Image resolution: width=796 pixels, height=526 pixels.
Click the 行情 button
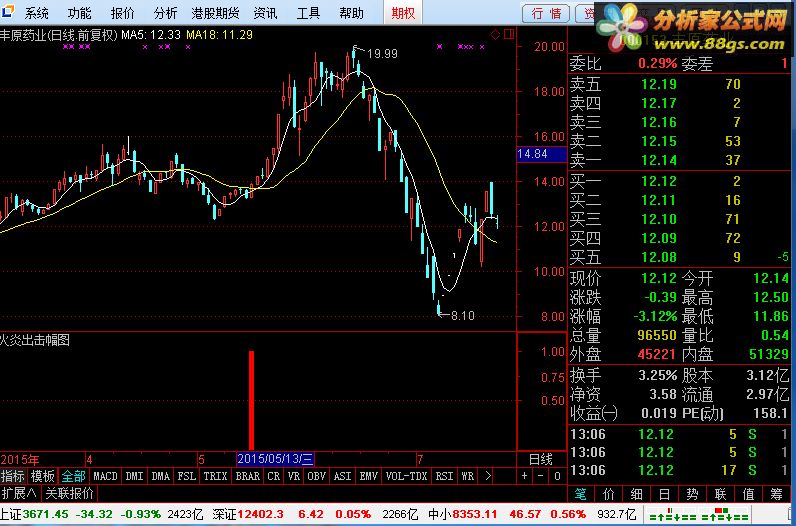point(546,14)
